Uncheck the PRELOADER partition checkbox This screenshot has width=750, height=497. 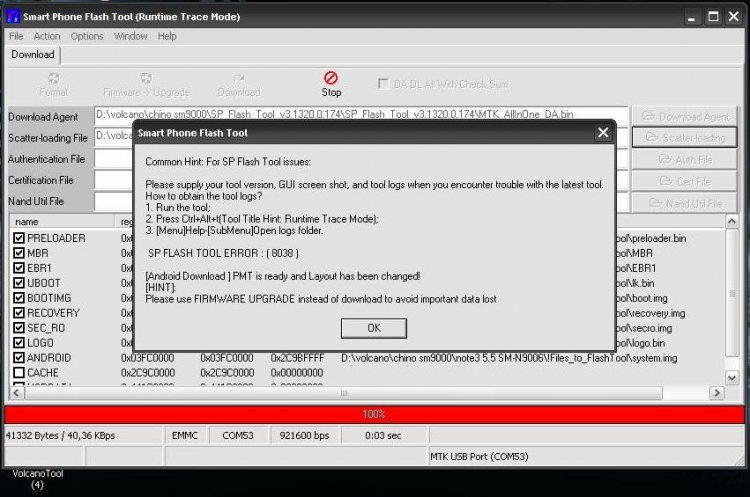tap(19, 238)
